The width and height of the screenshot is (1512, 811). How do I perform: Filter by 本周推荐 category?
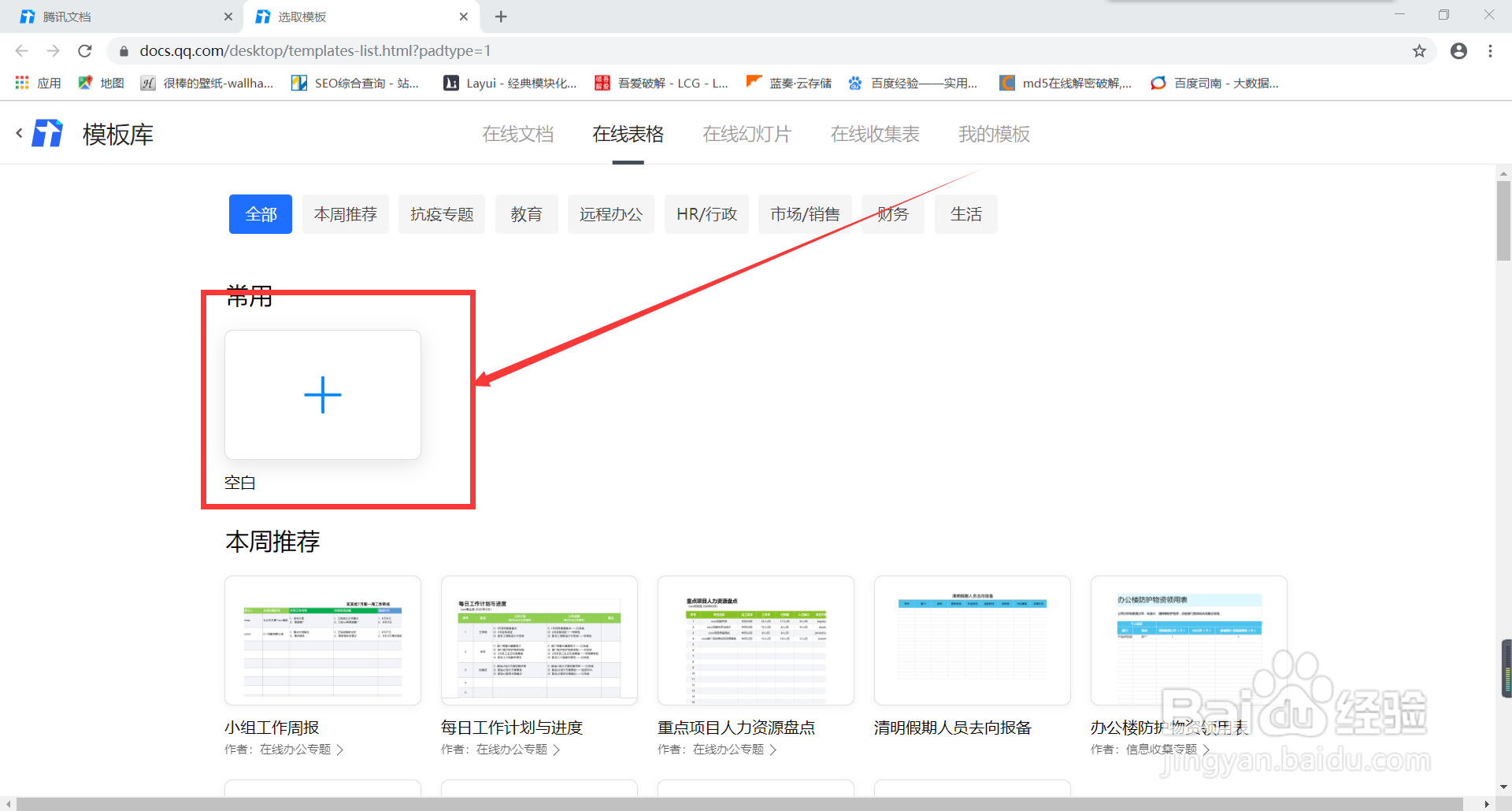point(346,214)
